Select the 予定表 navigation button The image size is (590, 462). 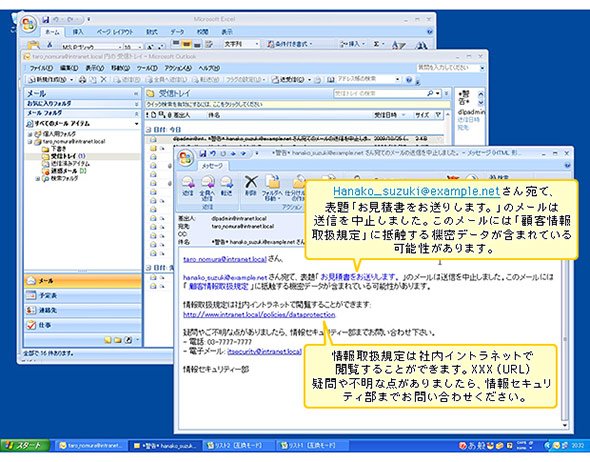click(x=83, y=296)
